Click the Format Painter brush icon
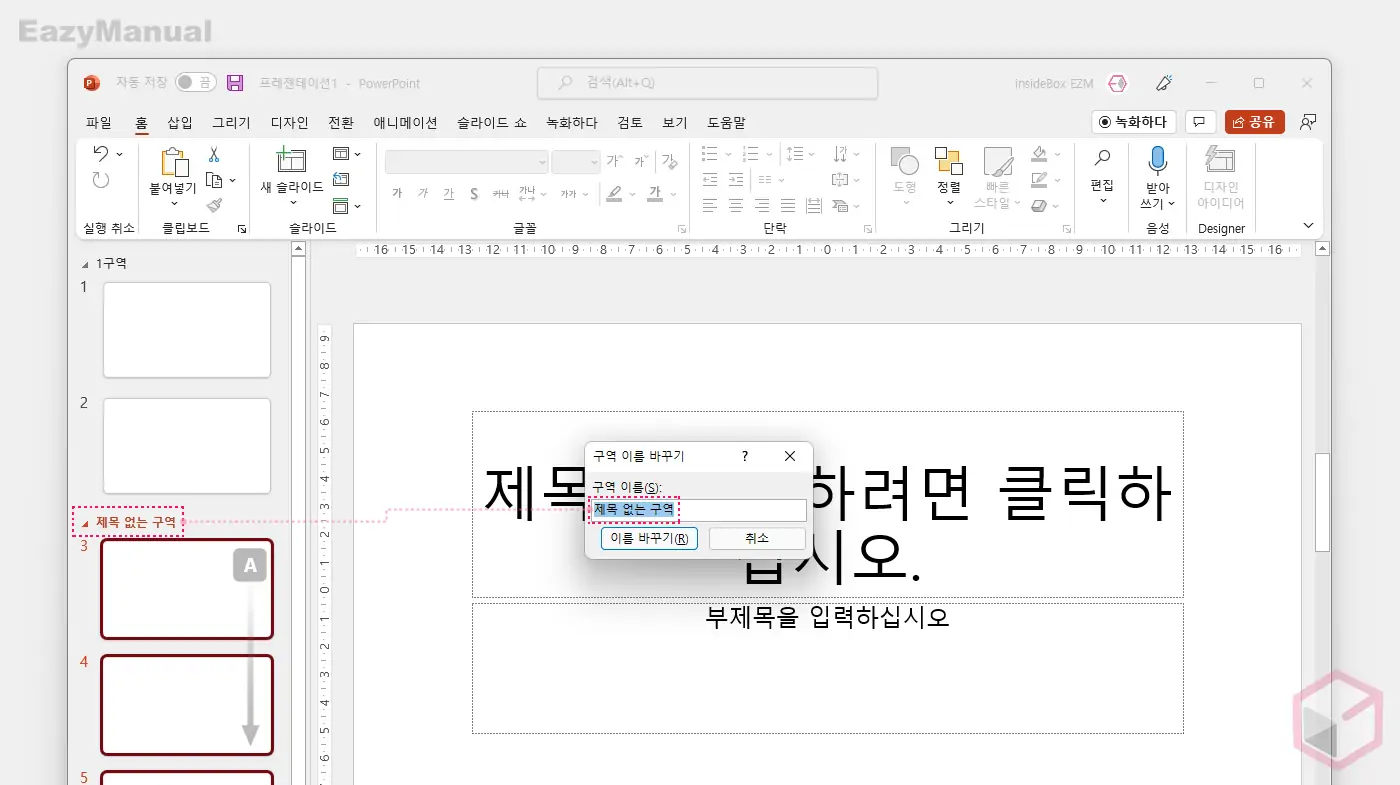1400x785 pixels. (x=214, y=205)
